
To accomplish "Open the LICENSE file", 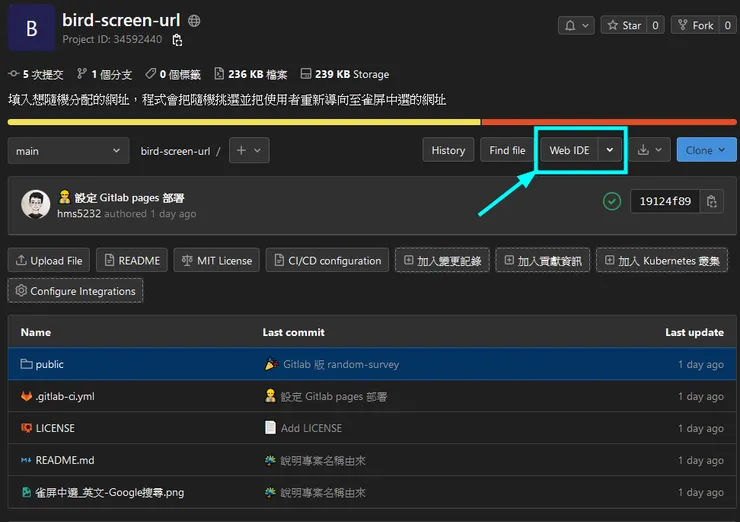I will point(55,428).
